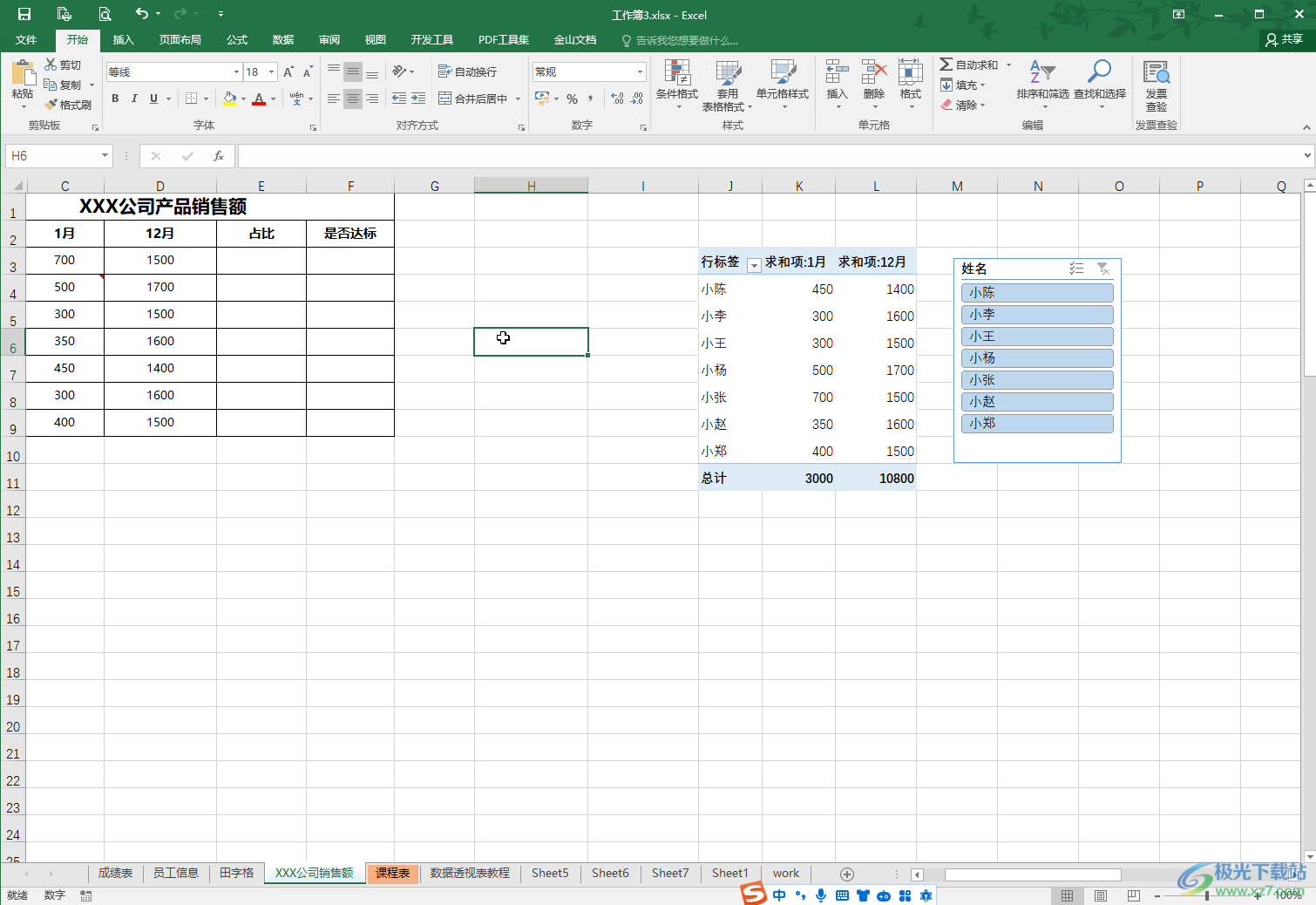Click the text orientation icon

pyautogui.click(x=400, y=71)
